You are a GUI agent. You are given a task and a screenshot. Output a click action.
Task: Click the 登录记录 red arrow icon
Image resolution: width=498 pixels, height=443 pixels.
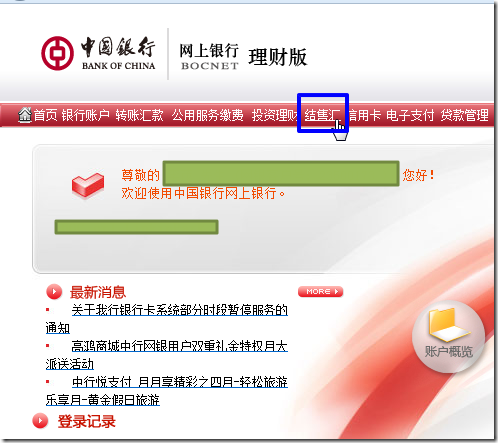click(x=40, y=421)
